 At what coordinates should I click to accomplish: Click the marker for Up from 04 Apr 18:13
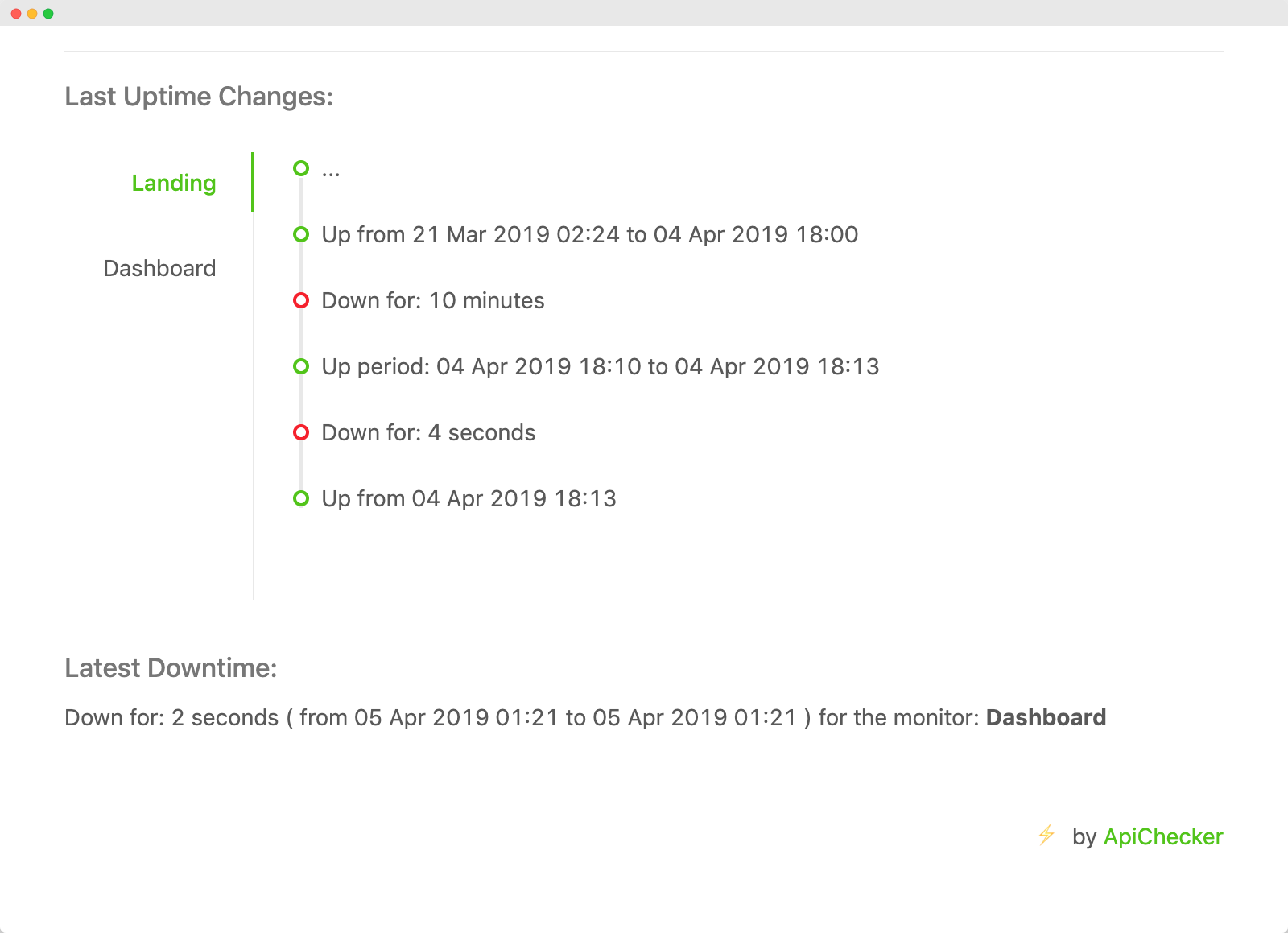click(301, 498)
